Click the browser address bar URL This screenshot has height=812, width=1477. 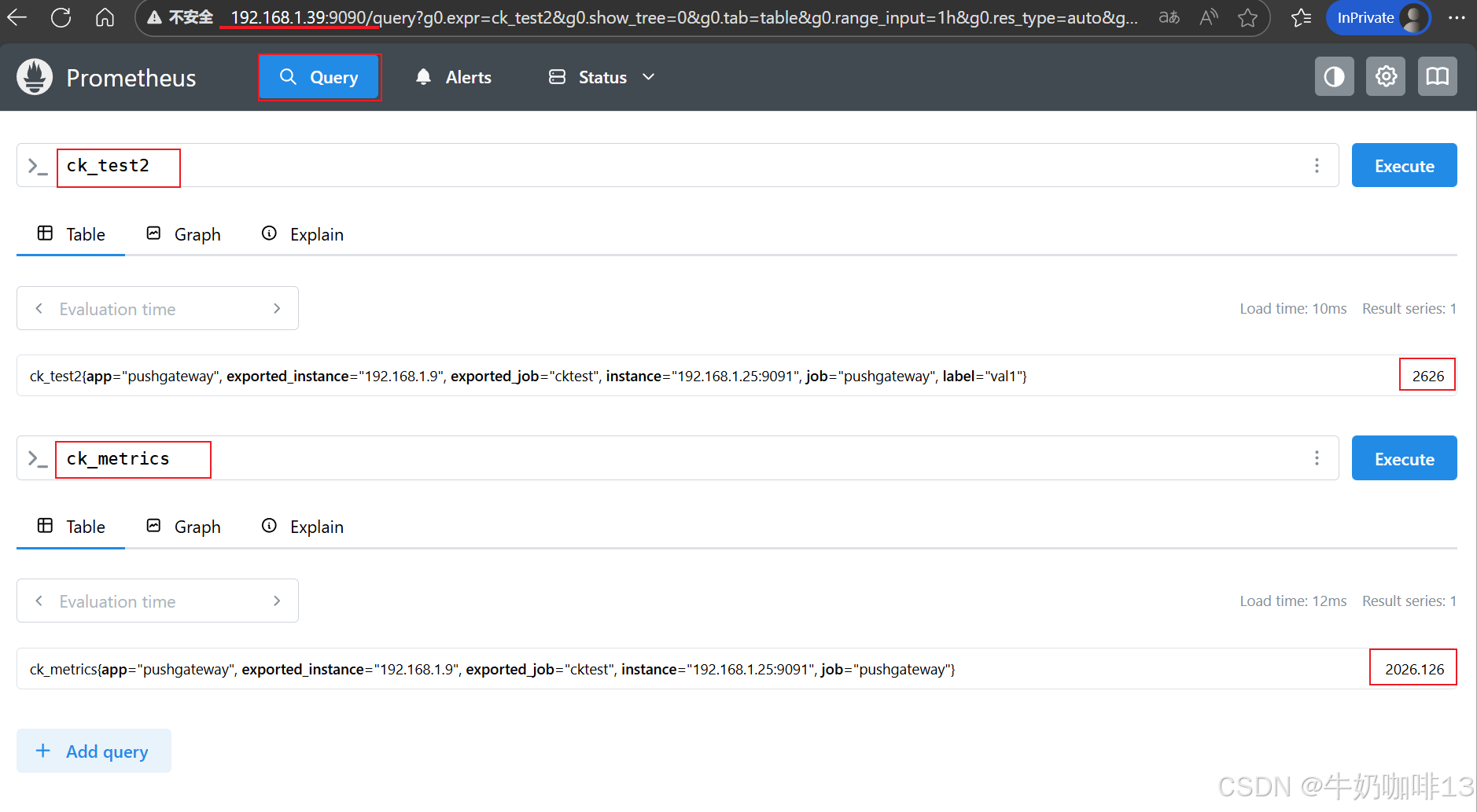pos(683,17)
